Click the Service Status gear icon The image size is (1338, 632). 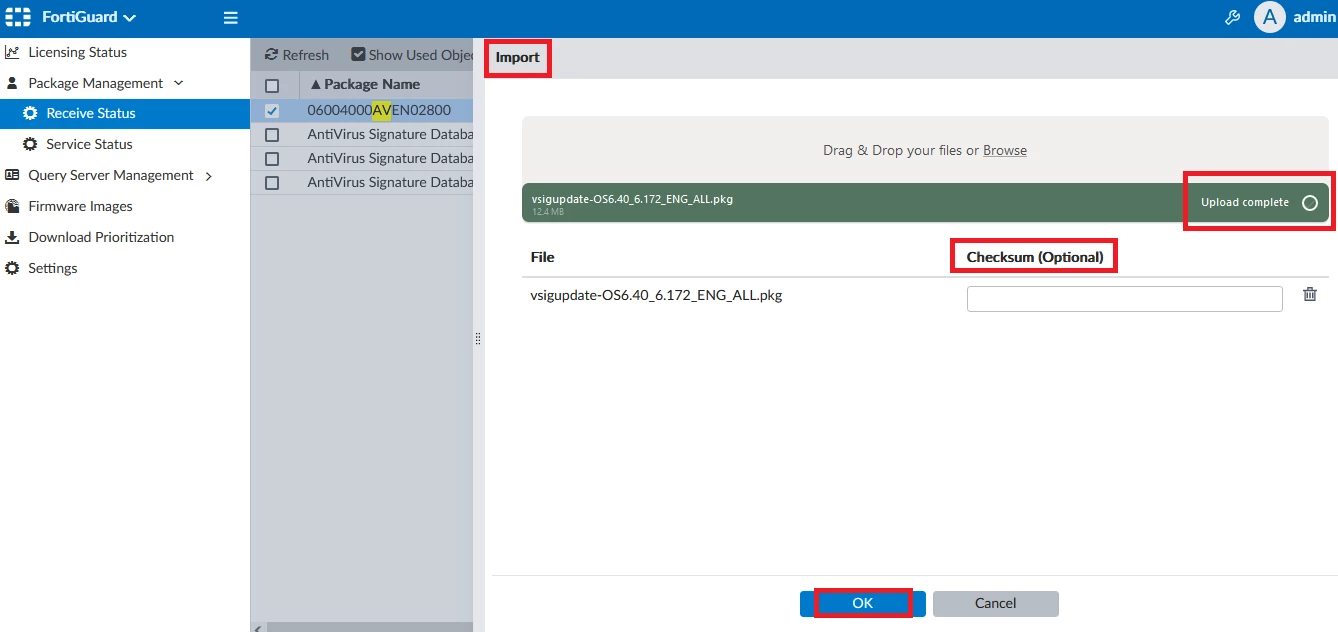coord(30,144)
